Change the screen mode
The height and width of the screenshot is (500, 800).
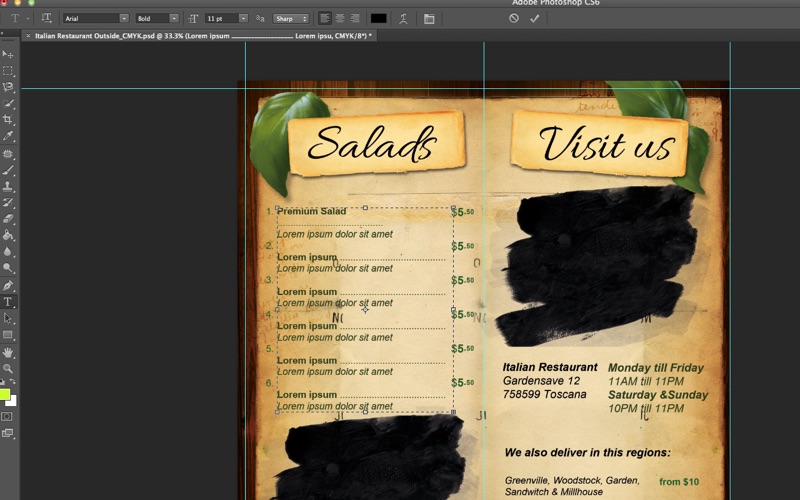click(x=7, y=433)
